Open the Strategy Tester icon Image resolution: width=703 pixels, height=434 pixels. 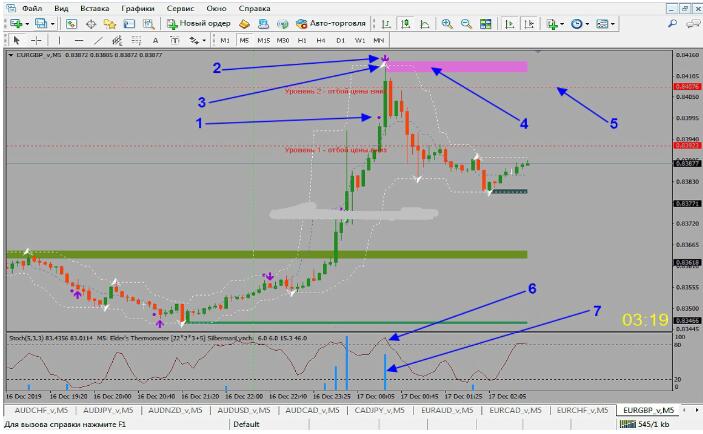148,24
